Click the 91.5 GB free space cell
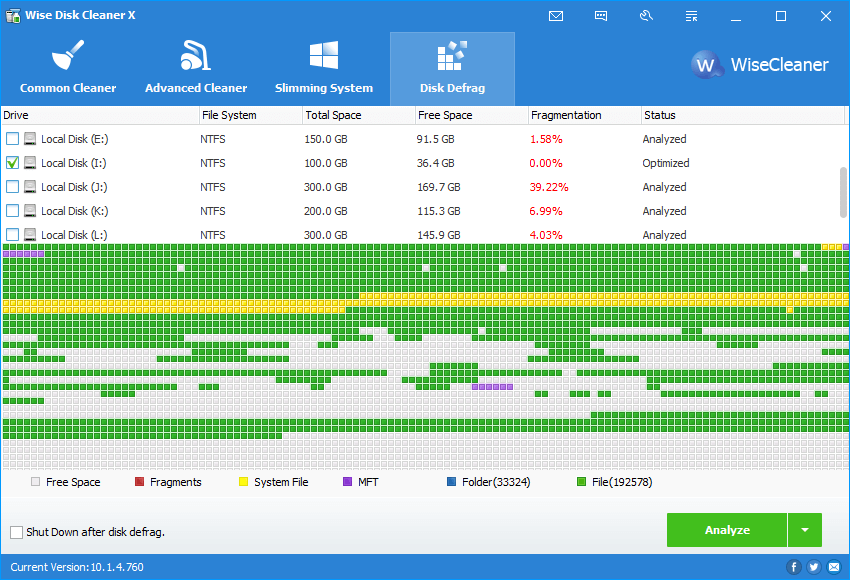The image size is (850, 580). pos(435,139)
